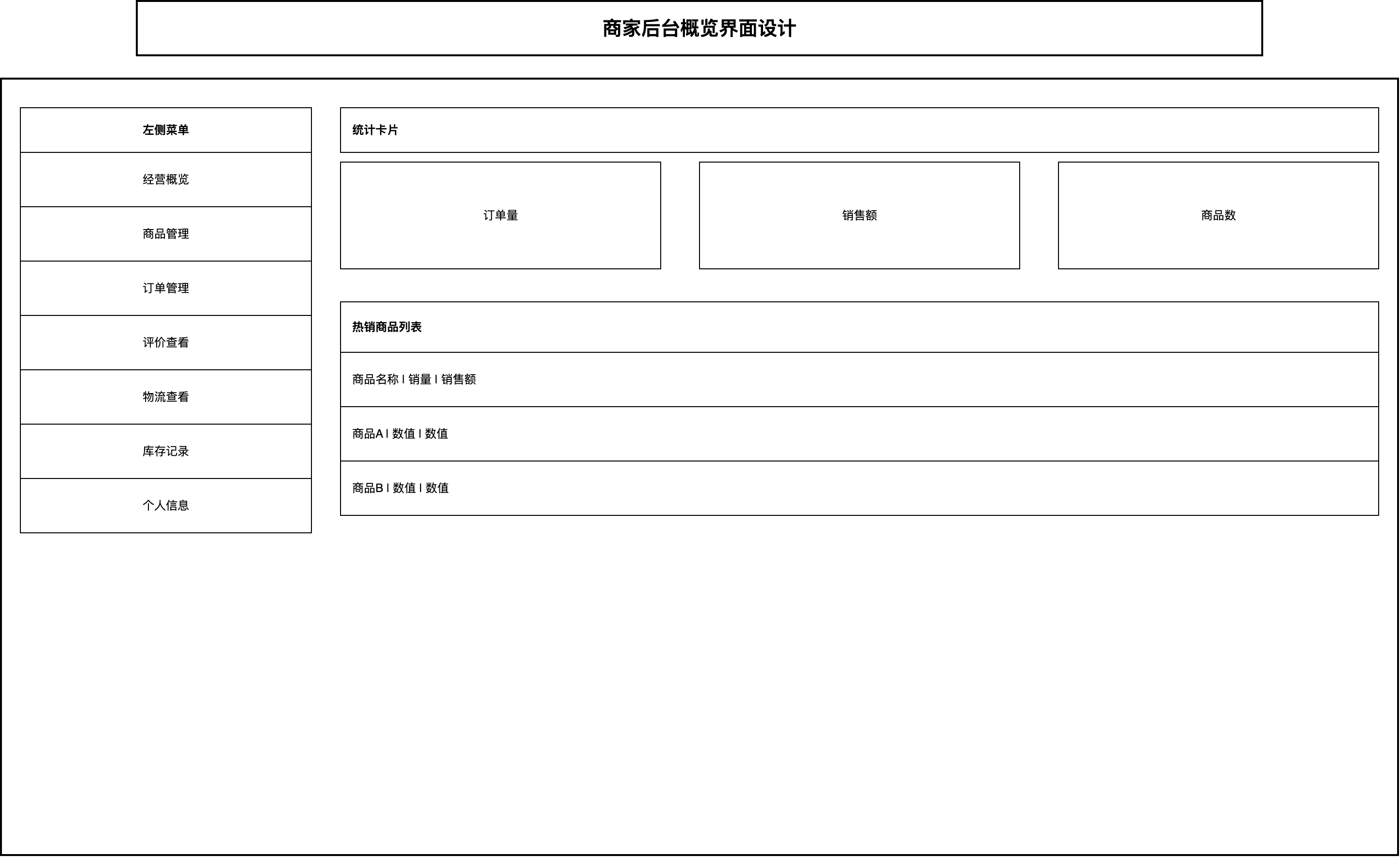Select the 销售额 statistics card
The width and height of the screenshot is (1400, 857).
click(x=859, y=215)
